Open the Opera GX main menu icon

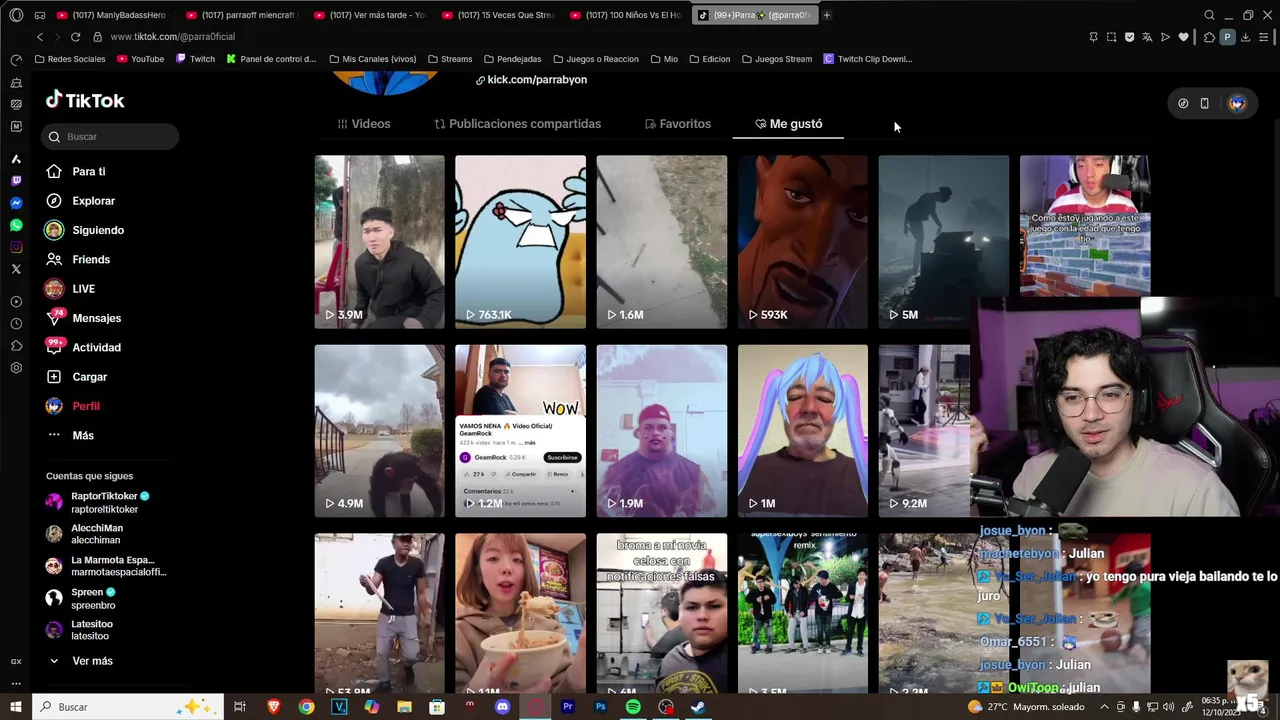pyautogui.click(x=16, y=15)
